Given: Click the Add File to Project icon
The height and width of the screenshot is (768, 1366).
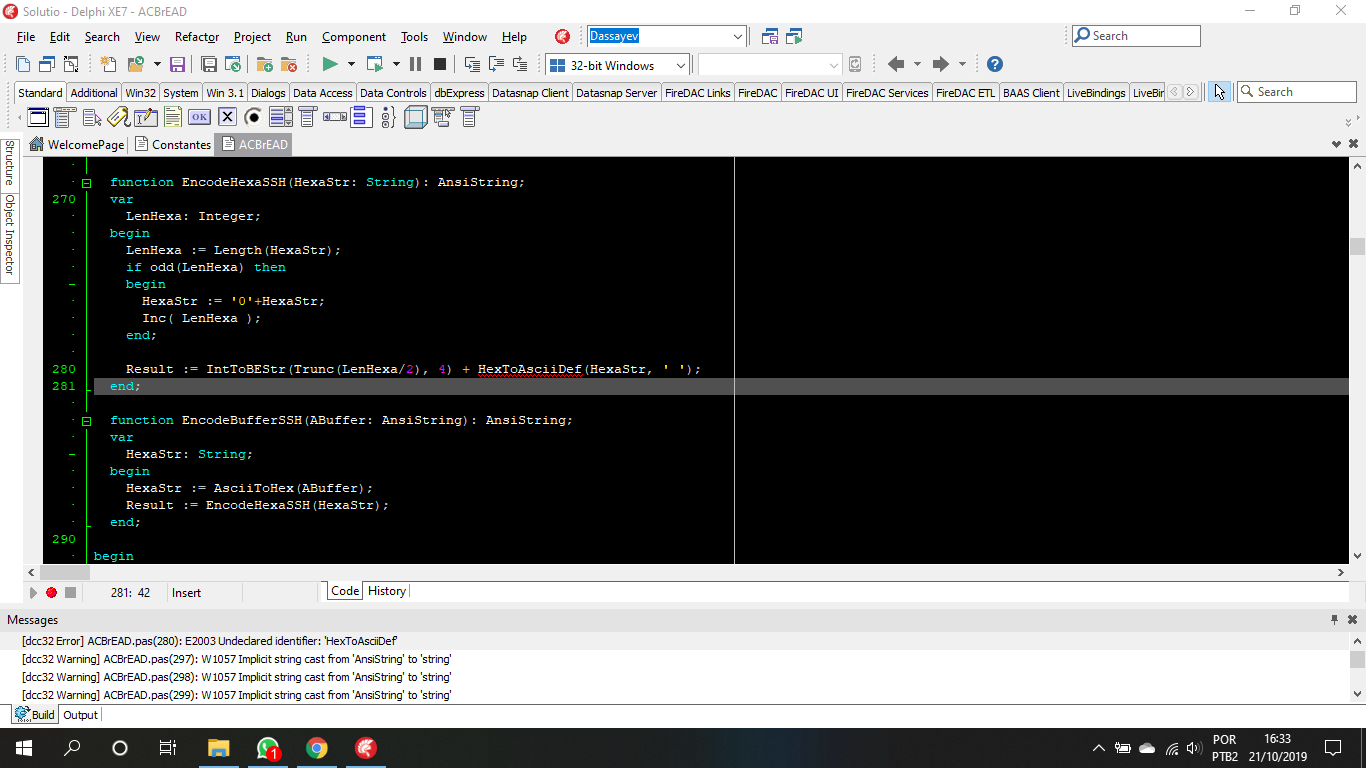Looking at the screenshot, I should click(x=265, y=65).
